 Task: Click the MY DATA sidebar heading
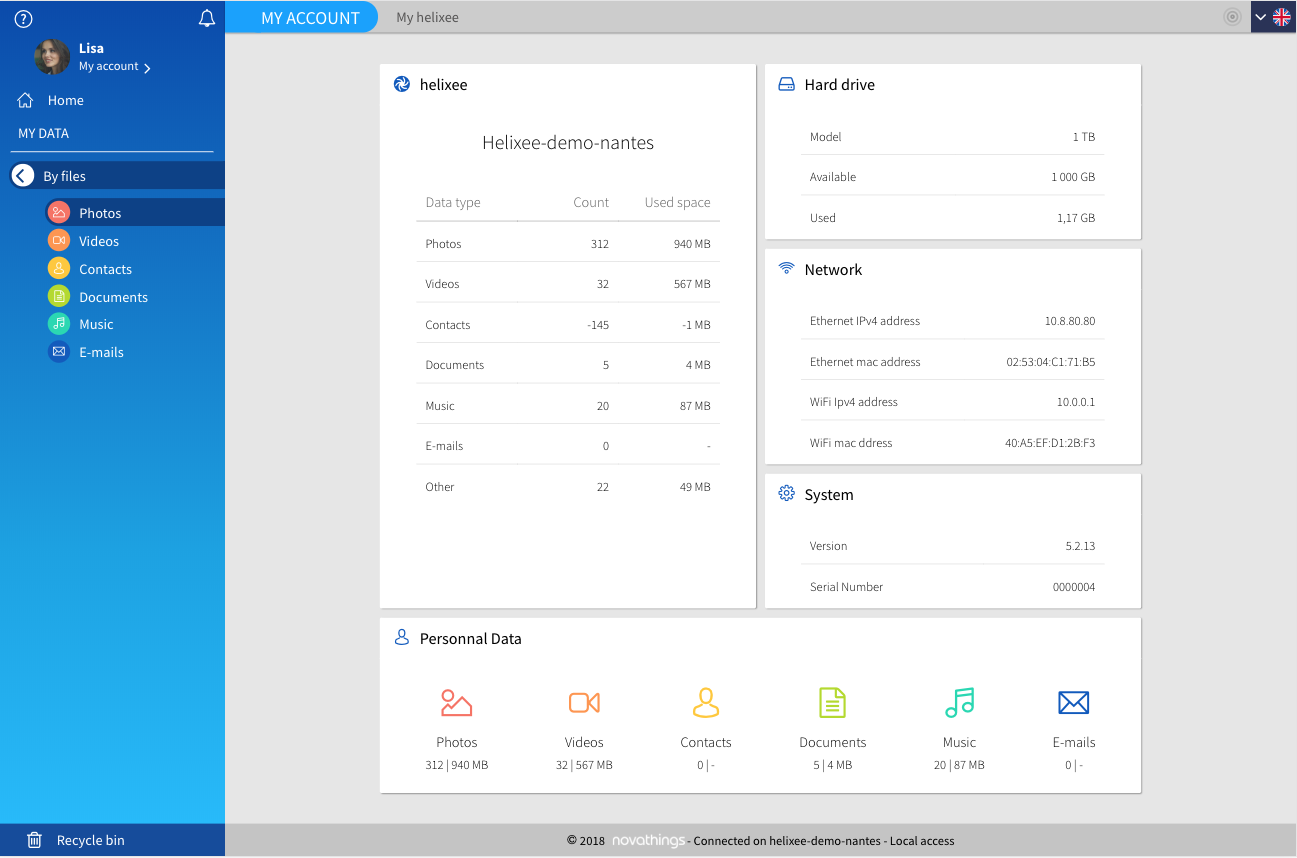click(x=44, y=133)
